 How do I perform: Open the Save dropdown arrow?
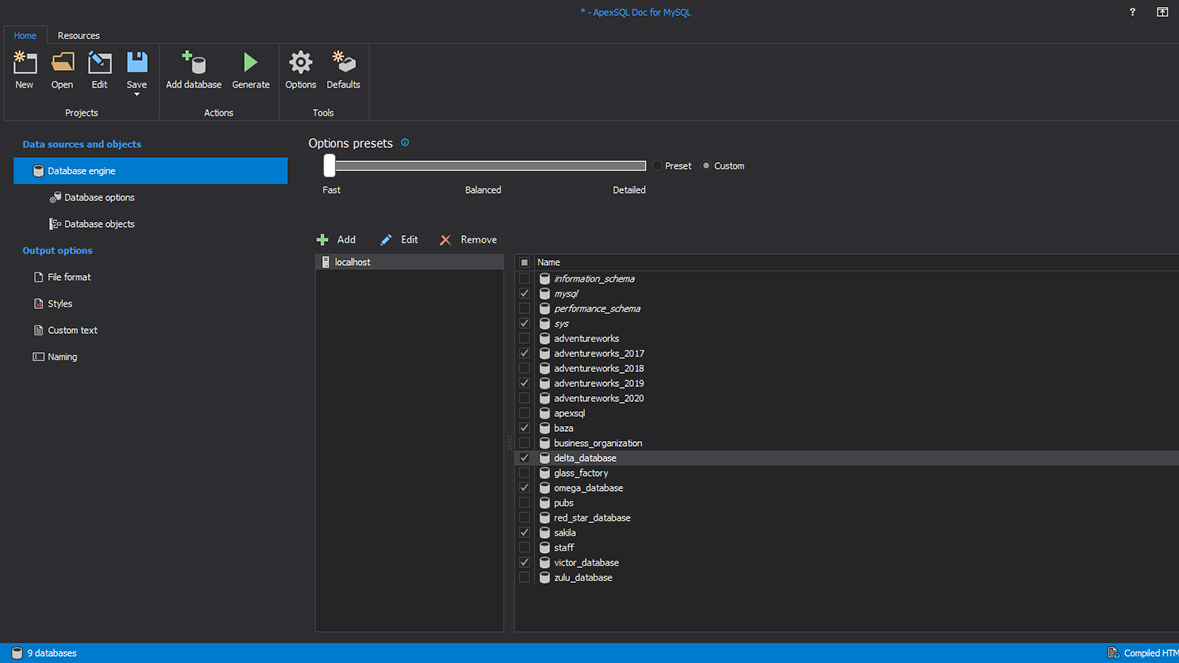click(x=136, y=93)
